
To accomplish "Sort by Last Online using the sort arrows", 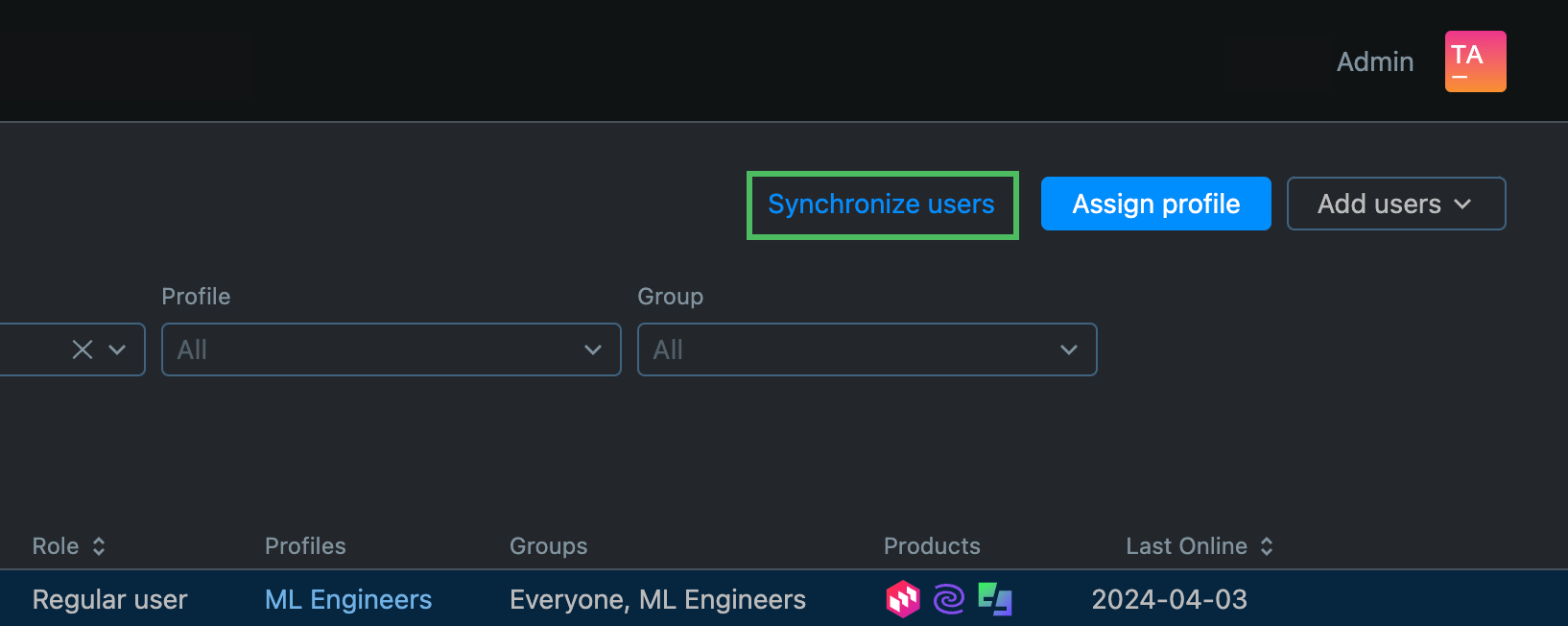I will click(1267, 546).
